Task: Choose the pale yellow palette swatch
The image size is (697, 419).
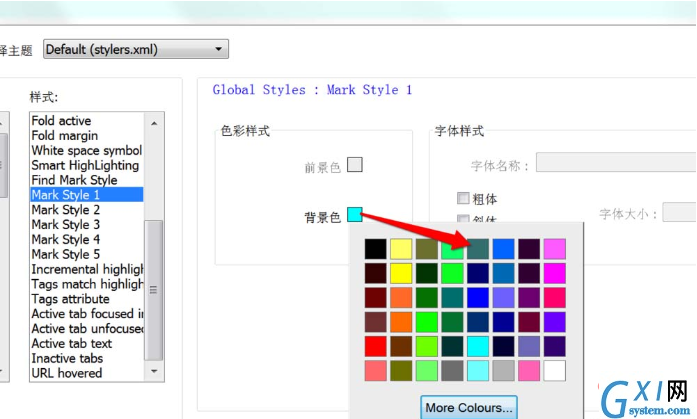Action: [x=401, y=249]
